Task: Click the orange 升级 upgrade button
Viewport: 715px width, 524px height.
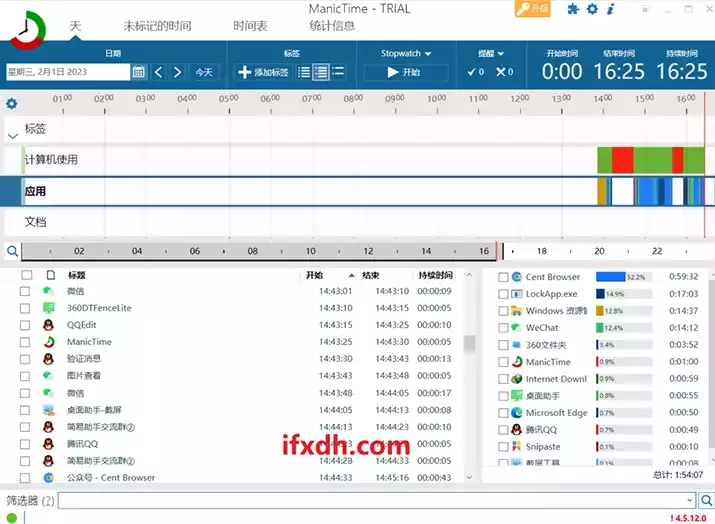Action: point(532,8)
